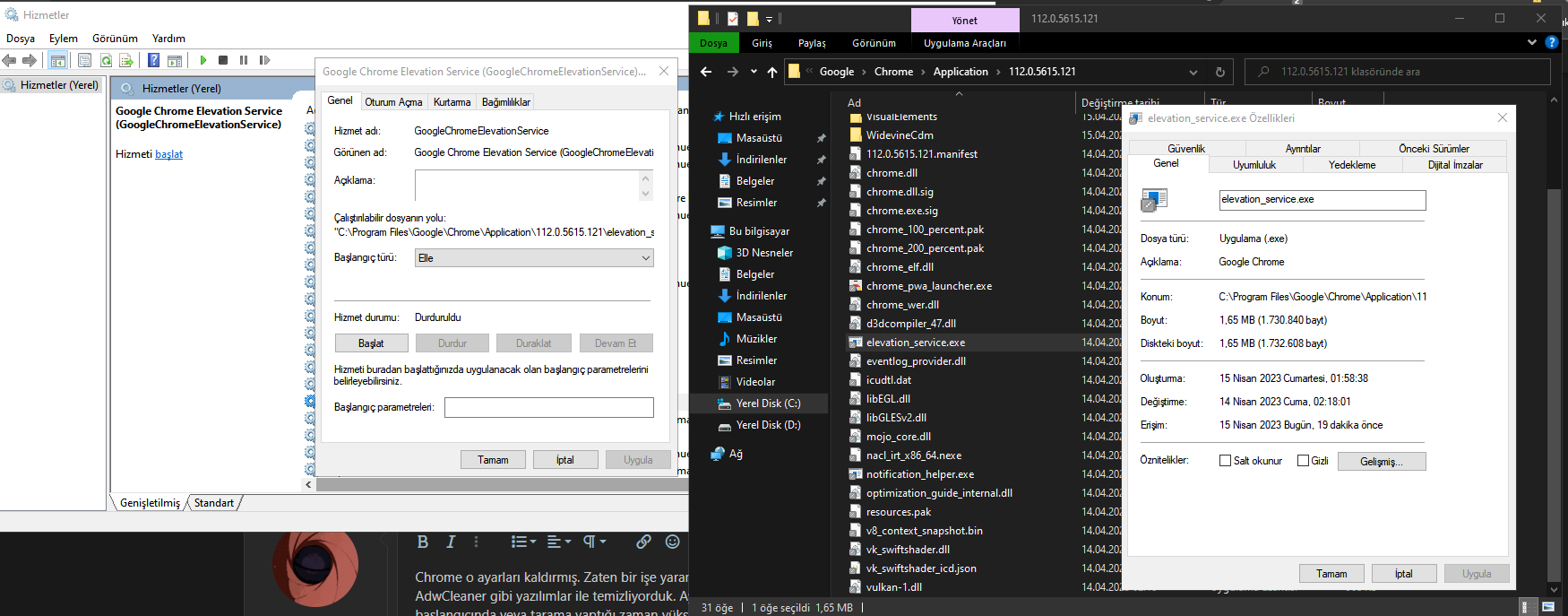Click the Pause Service icon in Hizmetler toolbar
This screenshot has height=616, width=1568.
pos(244,60)
